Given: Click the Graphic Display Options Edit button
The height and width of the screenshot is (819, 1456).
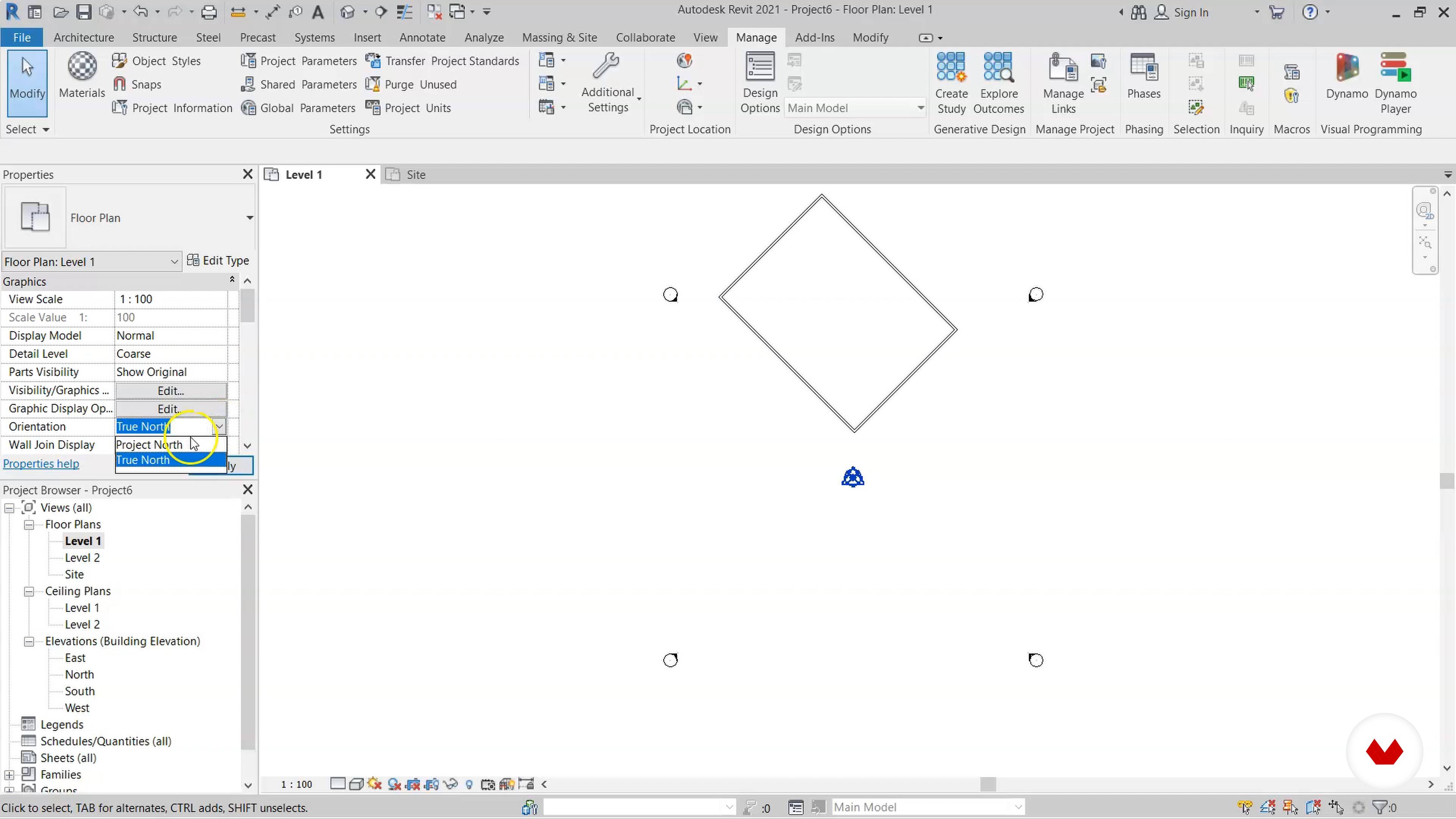Looking at the screenshot, I should (x=171, y=409).
